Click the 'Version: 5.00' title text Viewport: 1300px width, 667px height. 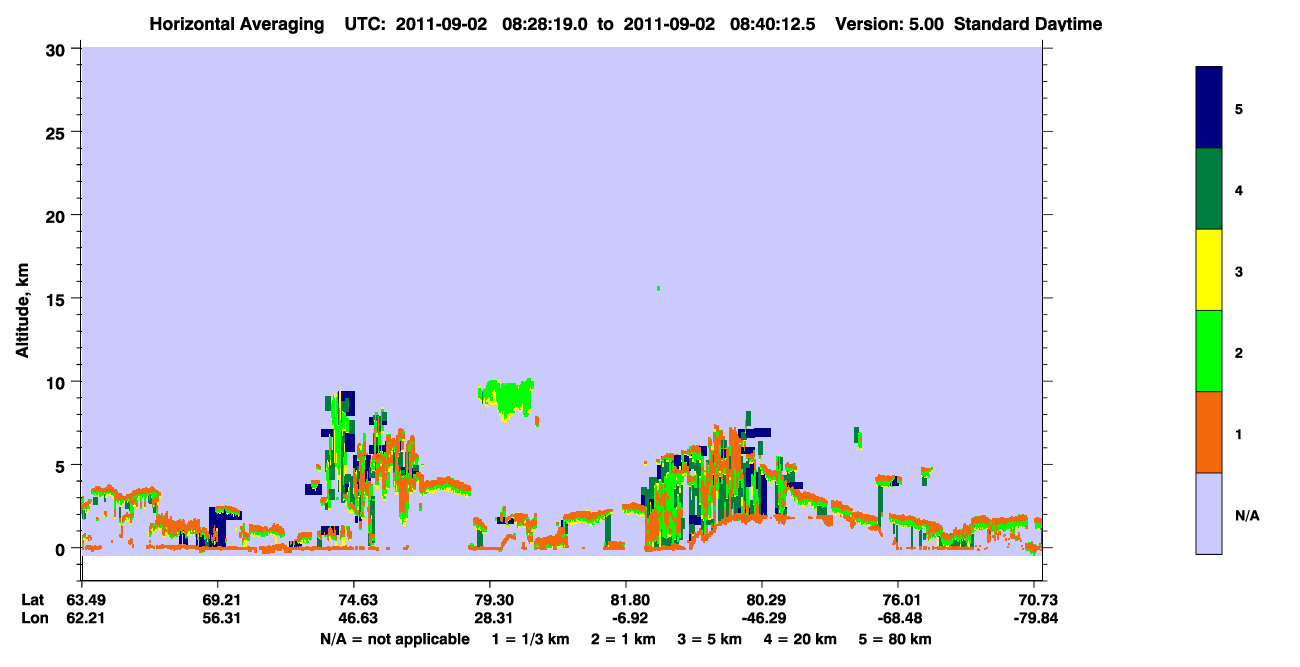pos(891,24)
